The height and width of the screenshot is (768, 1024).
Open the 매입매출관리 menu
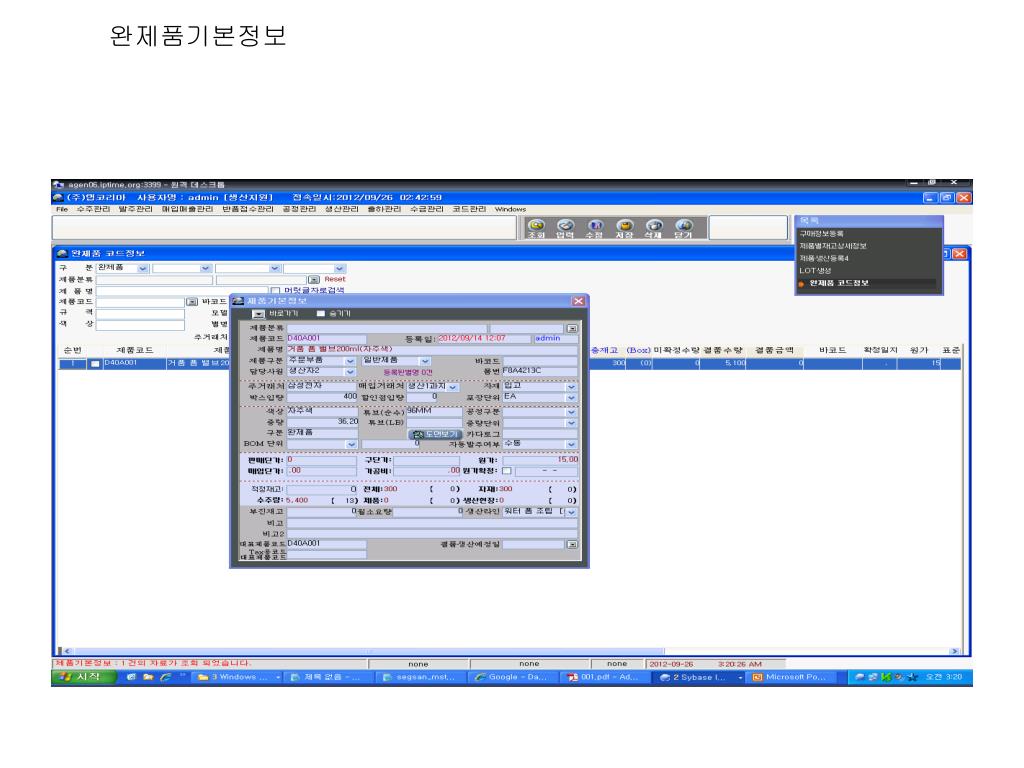pyautogui.click(x=187, y=209)
